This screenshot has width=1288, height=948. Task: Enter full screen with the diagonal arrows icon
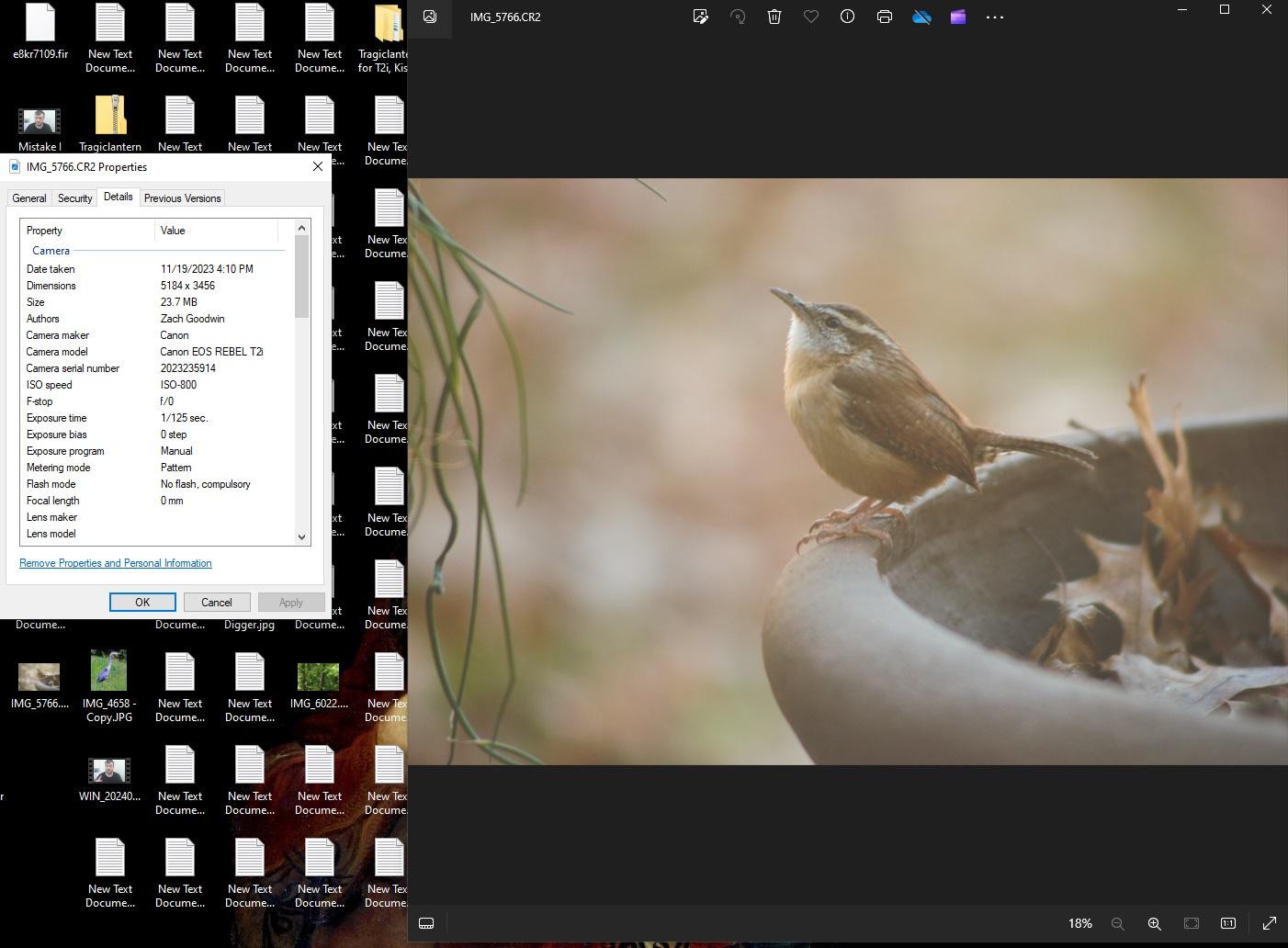1270,923
